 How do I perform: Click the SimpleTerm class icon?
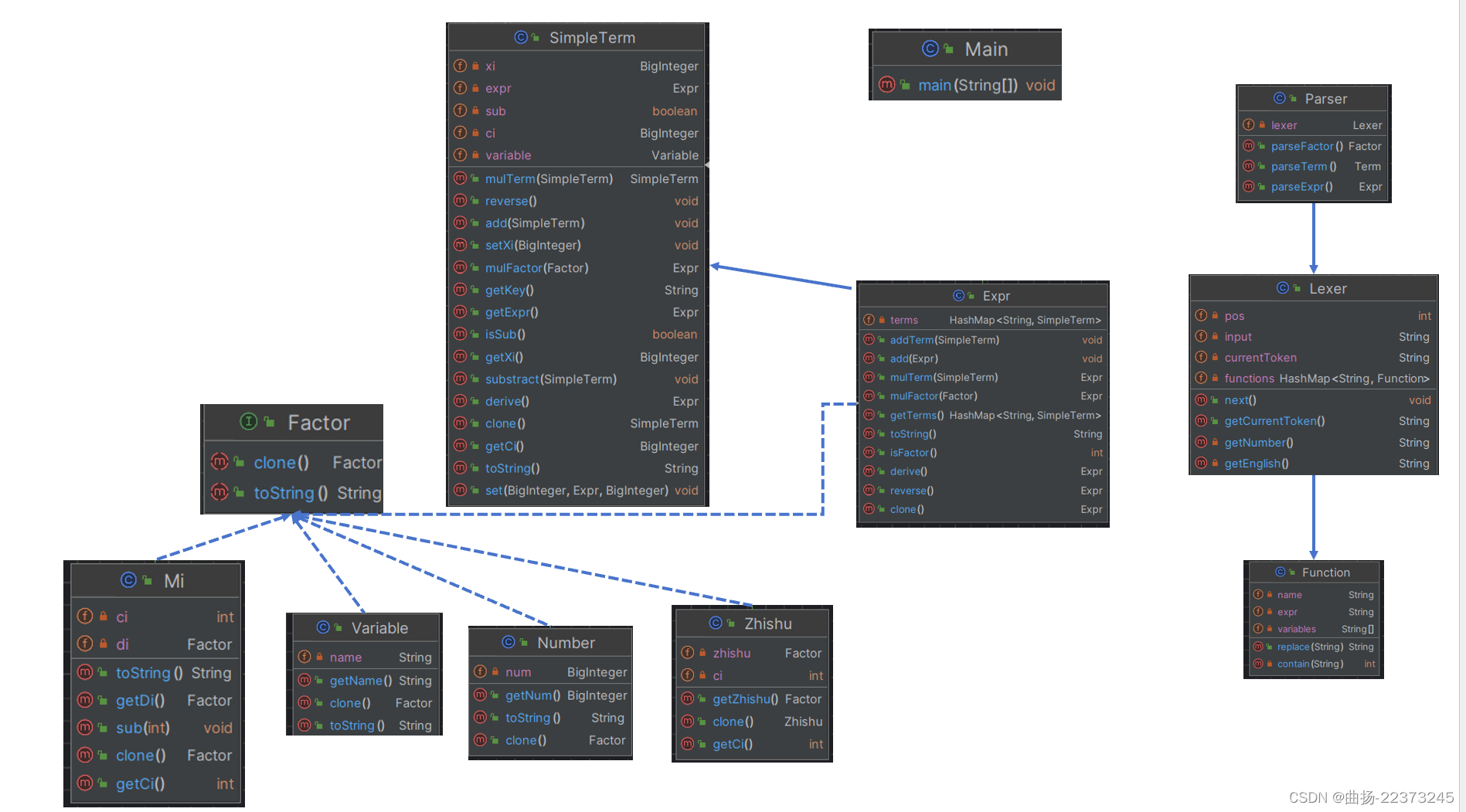click(x=521, y=37)
